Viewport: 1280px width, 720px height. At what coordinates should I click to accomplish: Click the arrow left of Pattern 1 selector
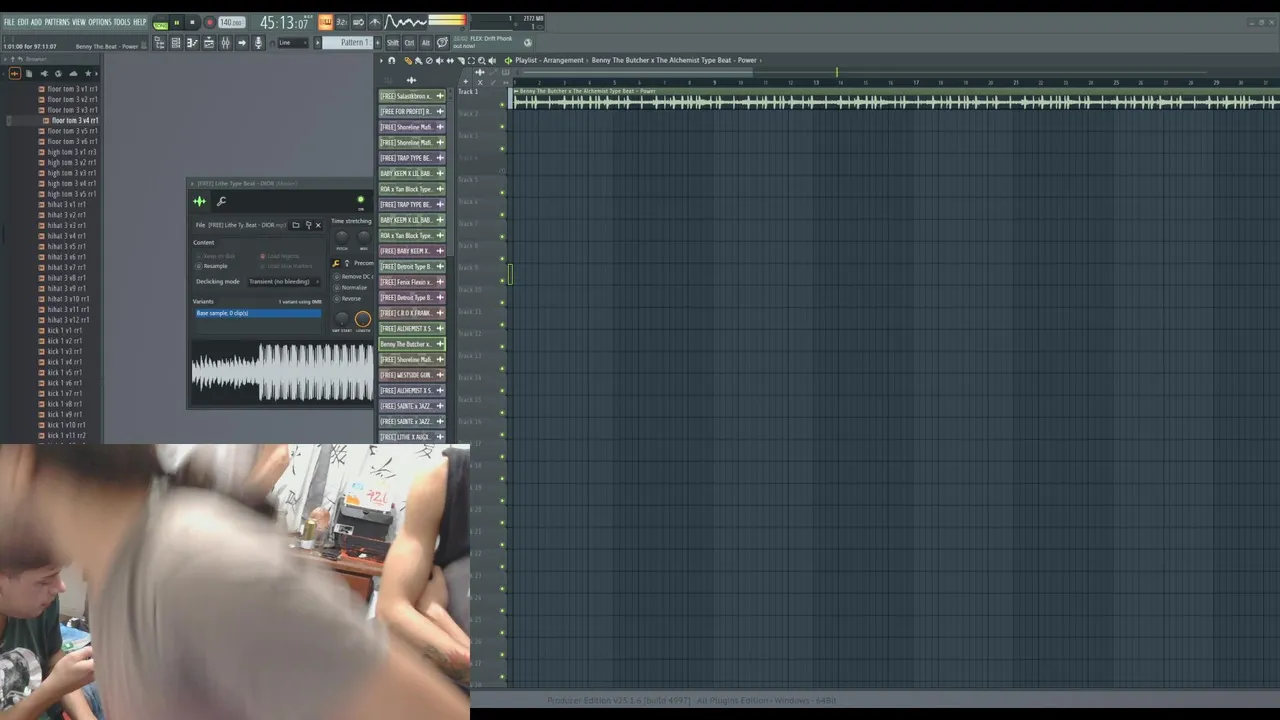pyautogui.click(x=319, y=43)
